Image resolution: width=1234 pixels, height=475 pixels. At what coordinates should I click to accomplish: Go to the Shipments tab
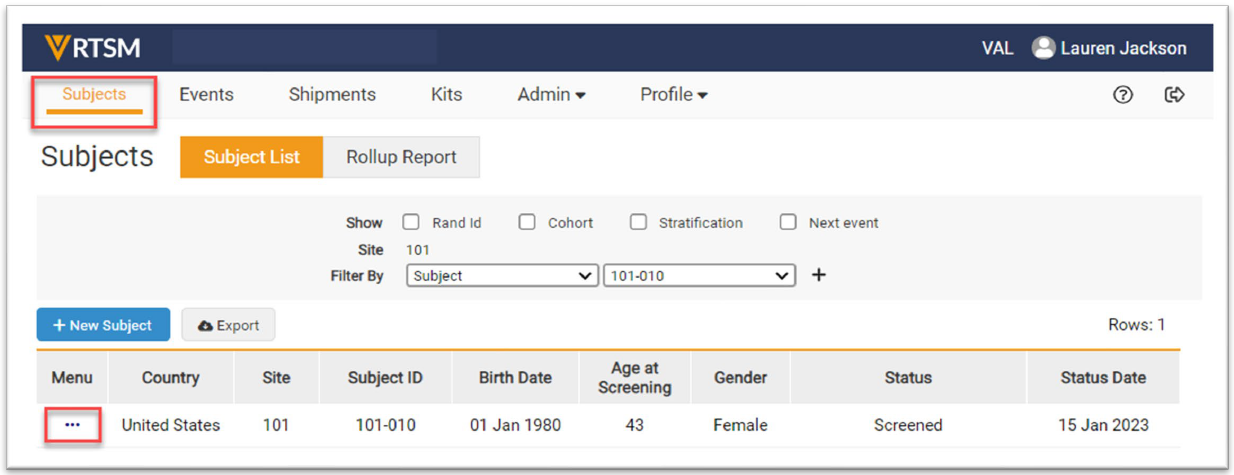click(332, 95)
